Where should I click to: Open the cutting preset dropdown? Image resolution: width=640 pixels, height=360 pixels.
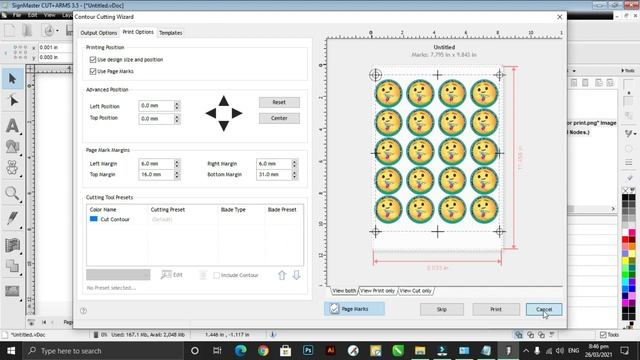tap(118, 275)
